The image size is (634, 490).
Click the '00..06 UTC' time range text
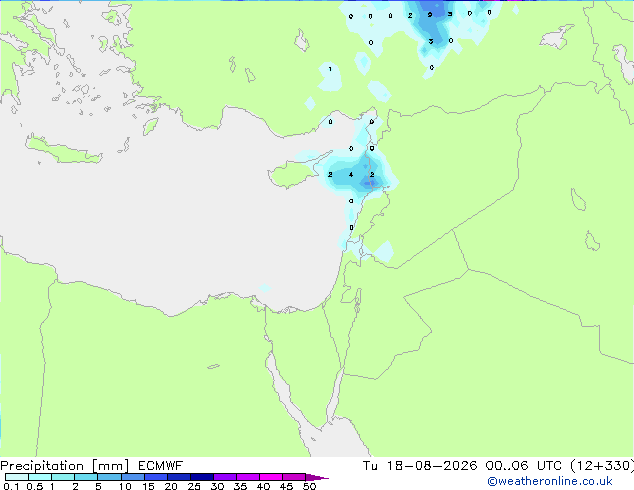pyautogui.click(x=523, y=466)
